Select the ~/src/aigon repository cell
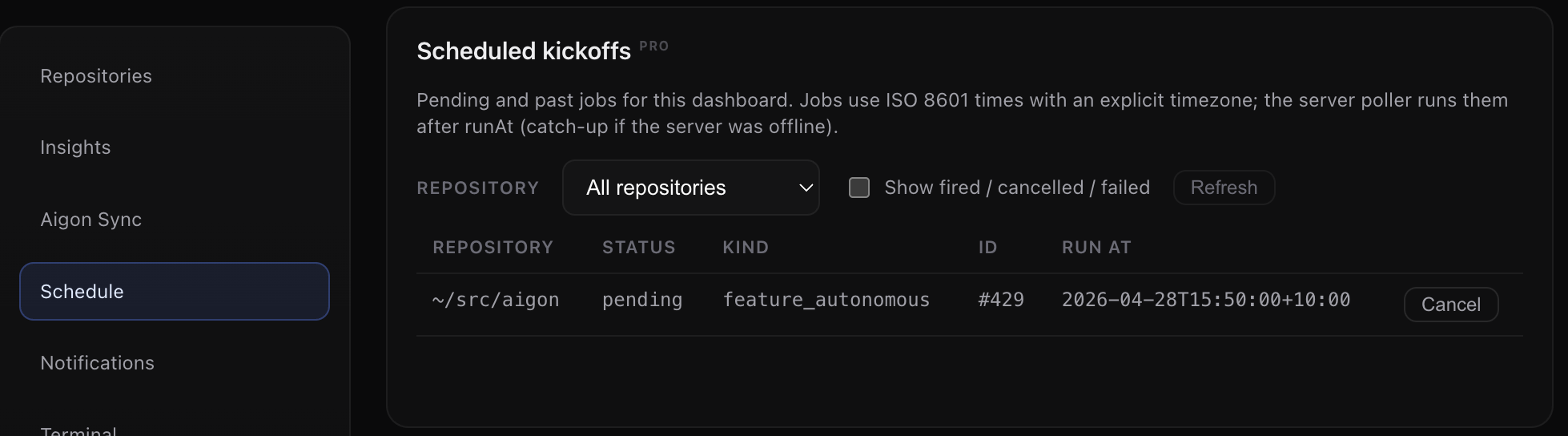1568x436 pixels. click(496, 300)
